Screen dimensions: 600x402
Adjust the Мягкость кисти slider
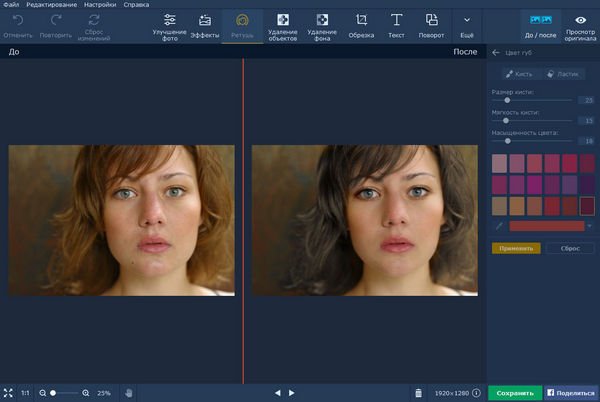(532, 120)
